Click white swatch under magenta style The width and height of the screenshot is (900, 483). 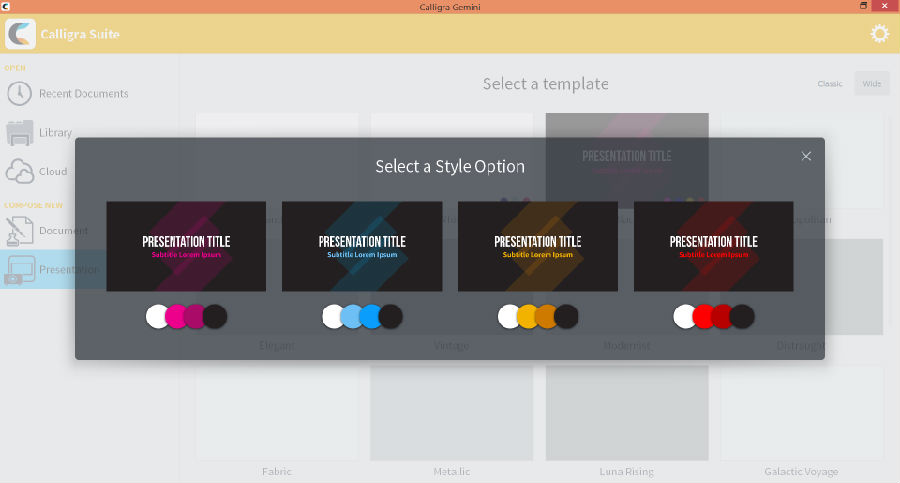(x=155, y=316)
